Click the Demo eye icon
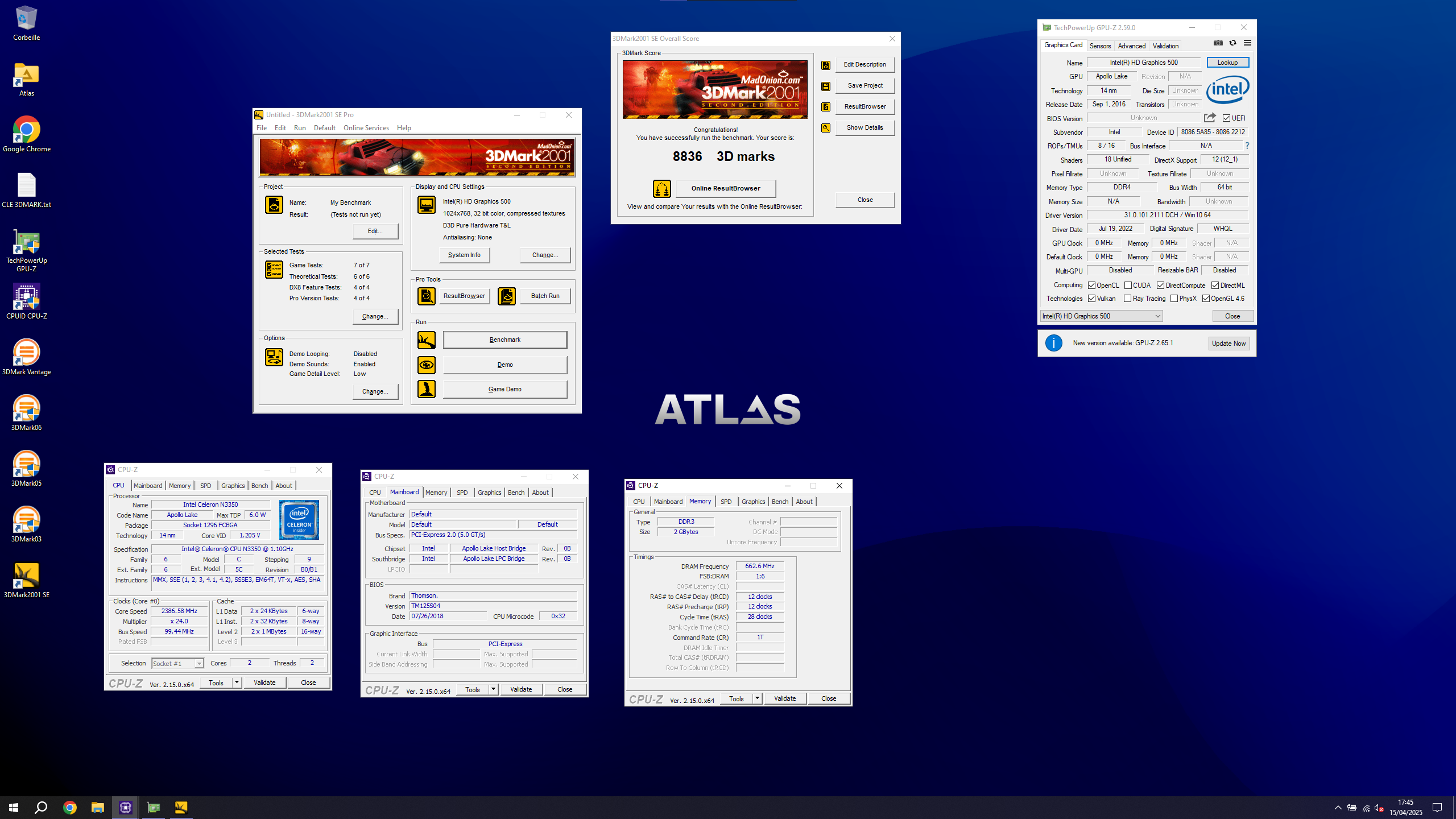 click(427, 365)
